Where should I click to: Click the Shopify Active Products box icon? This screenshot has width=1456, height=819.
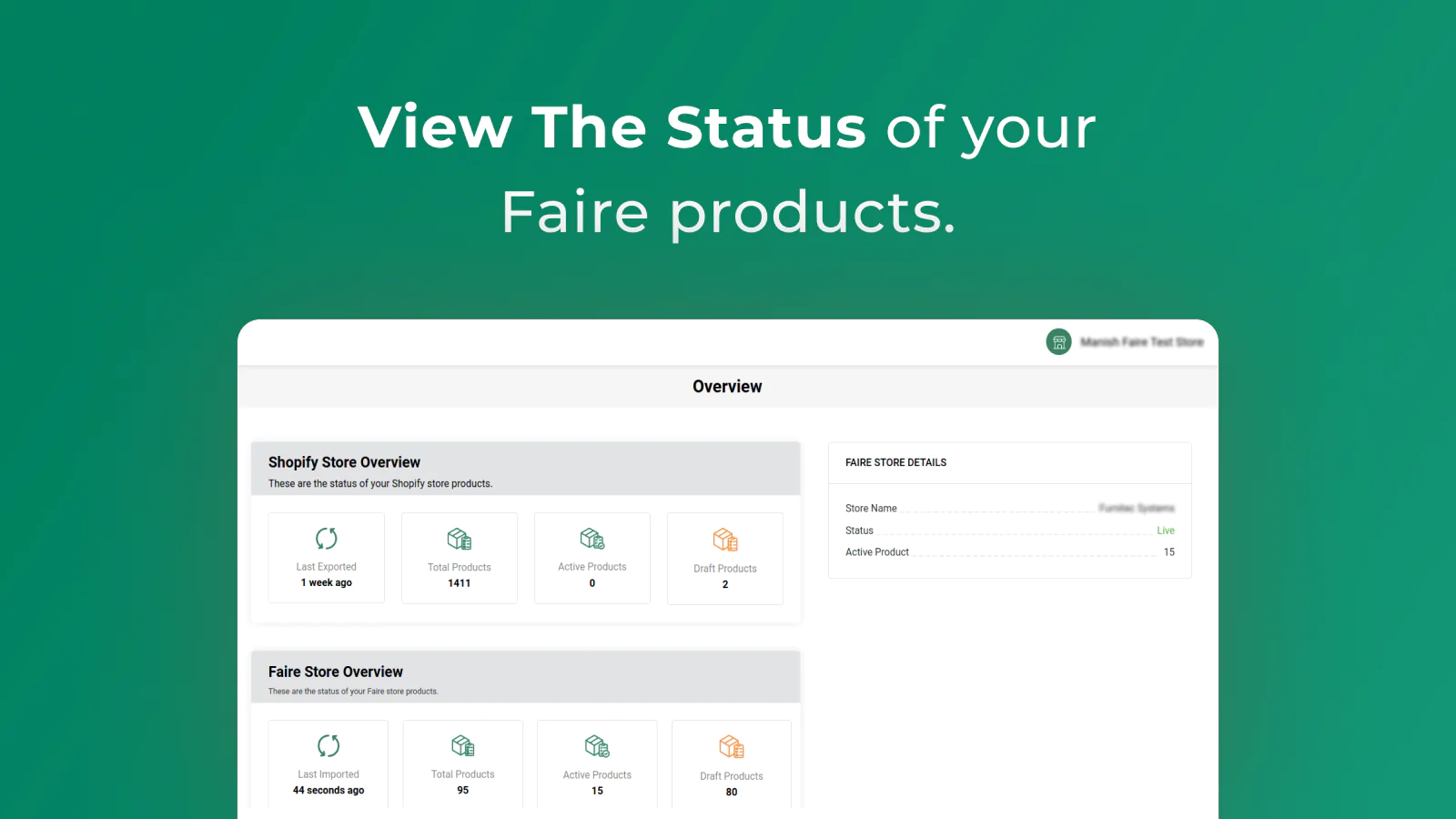[592, 539]
